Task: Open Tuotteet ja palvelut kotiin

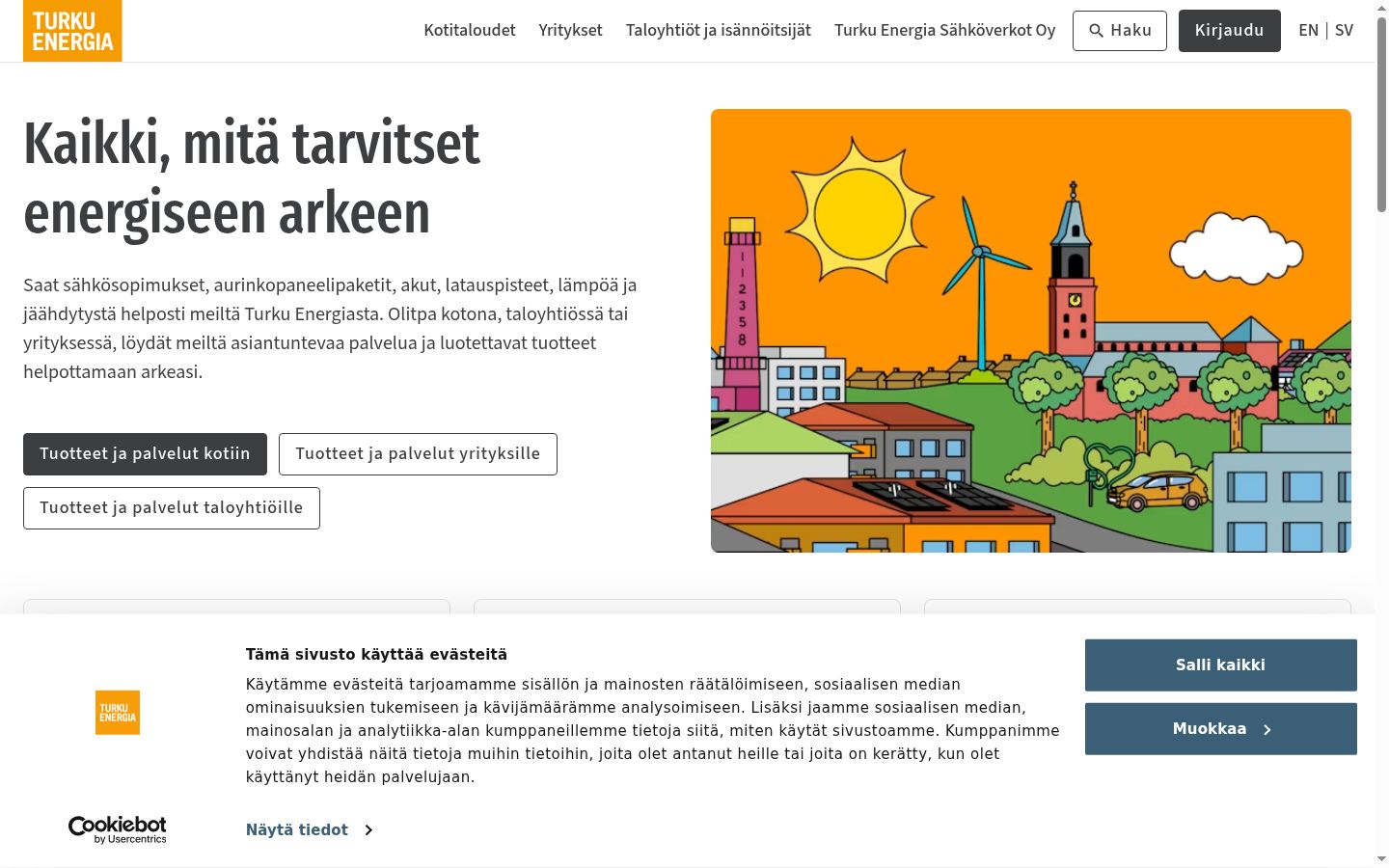Action: 145,454
